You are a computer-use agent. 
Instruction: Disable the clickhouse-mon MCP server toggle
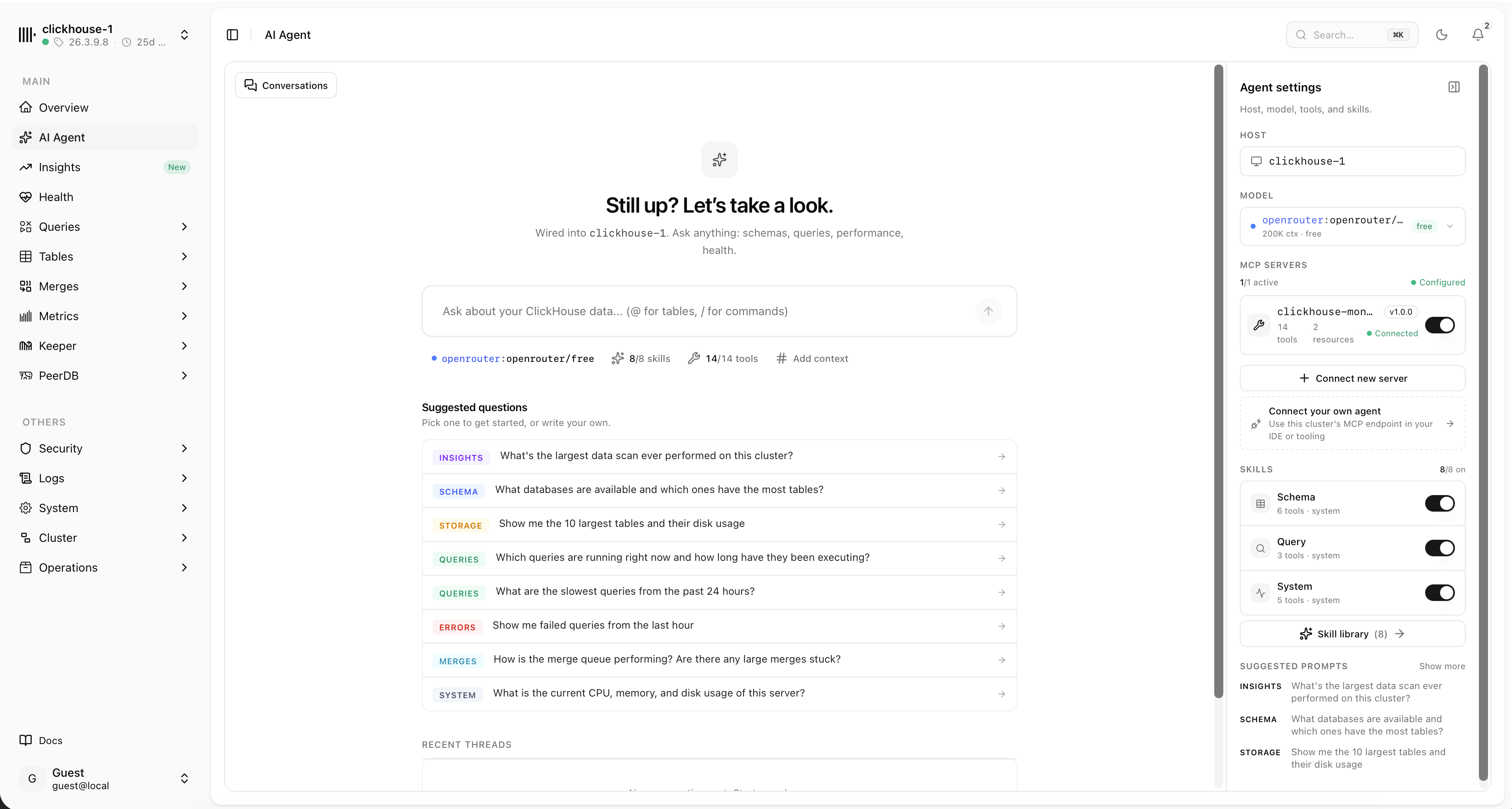coord(1440,325)
